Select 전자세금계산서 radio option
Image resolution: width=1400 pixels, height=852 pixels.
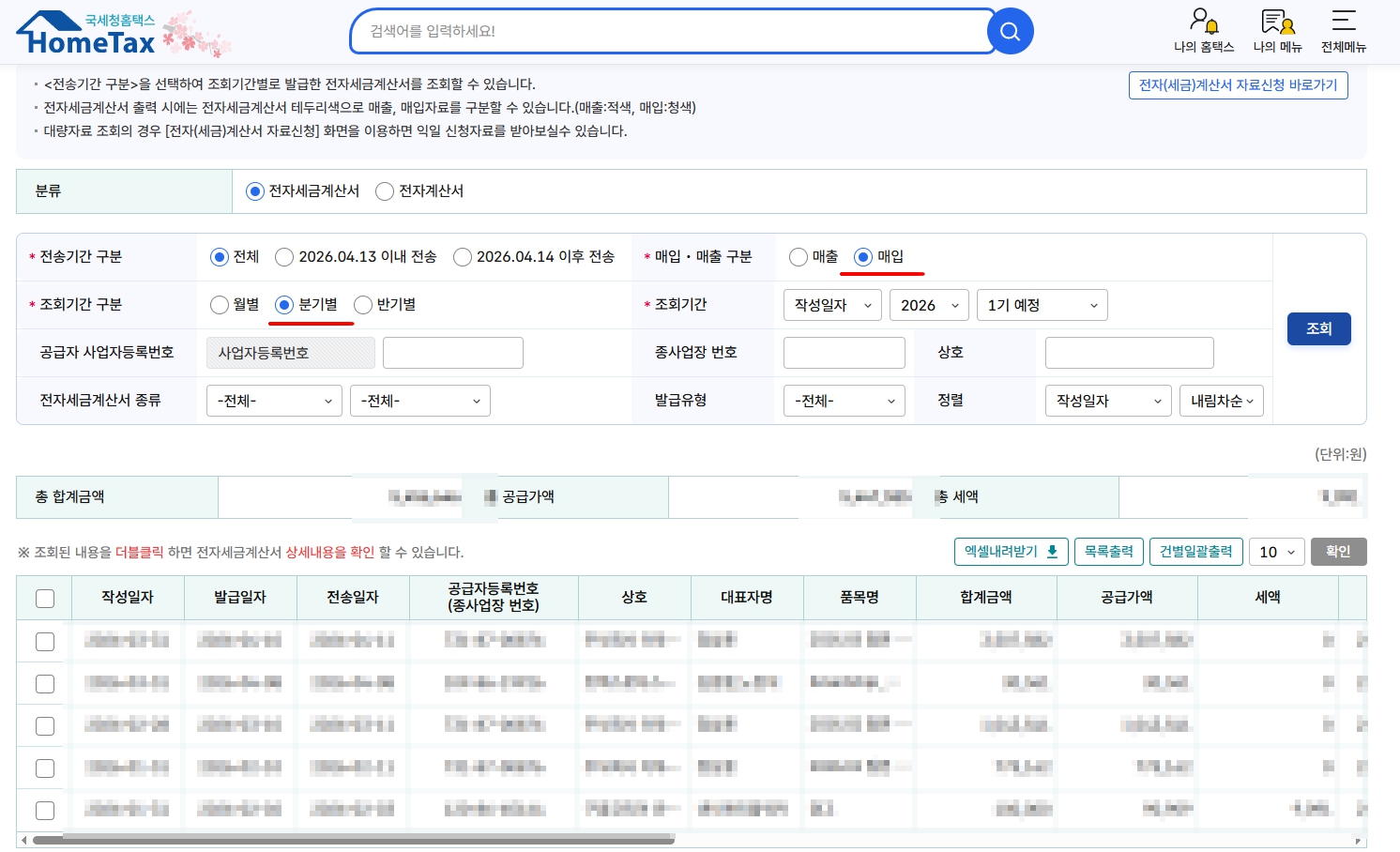click(x=254, y=191)
